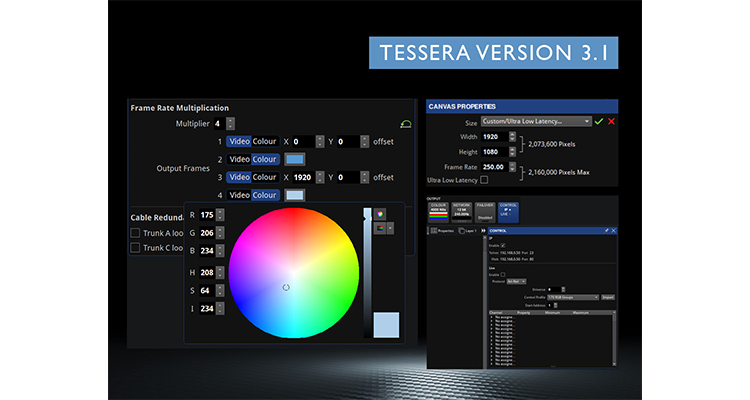Image resolution: width=750 pixels, height=400 pixels.
Task: Click the Minimum column header
Action: coord(552,313)
